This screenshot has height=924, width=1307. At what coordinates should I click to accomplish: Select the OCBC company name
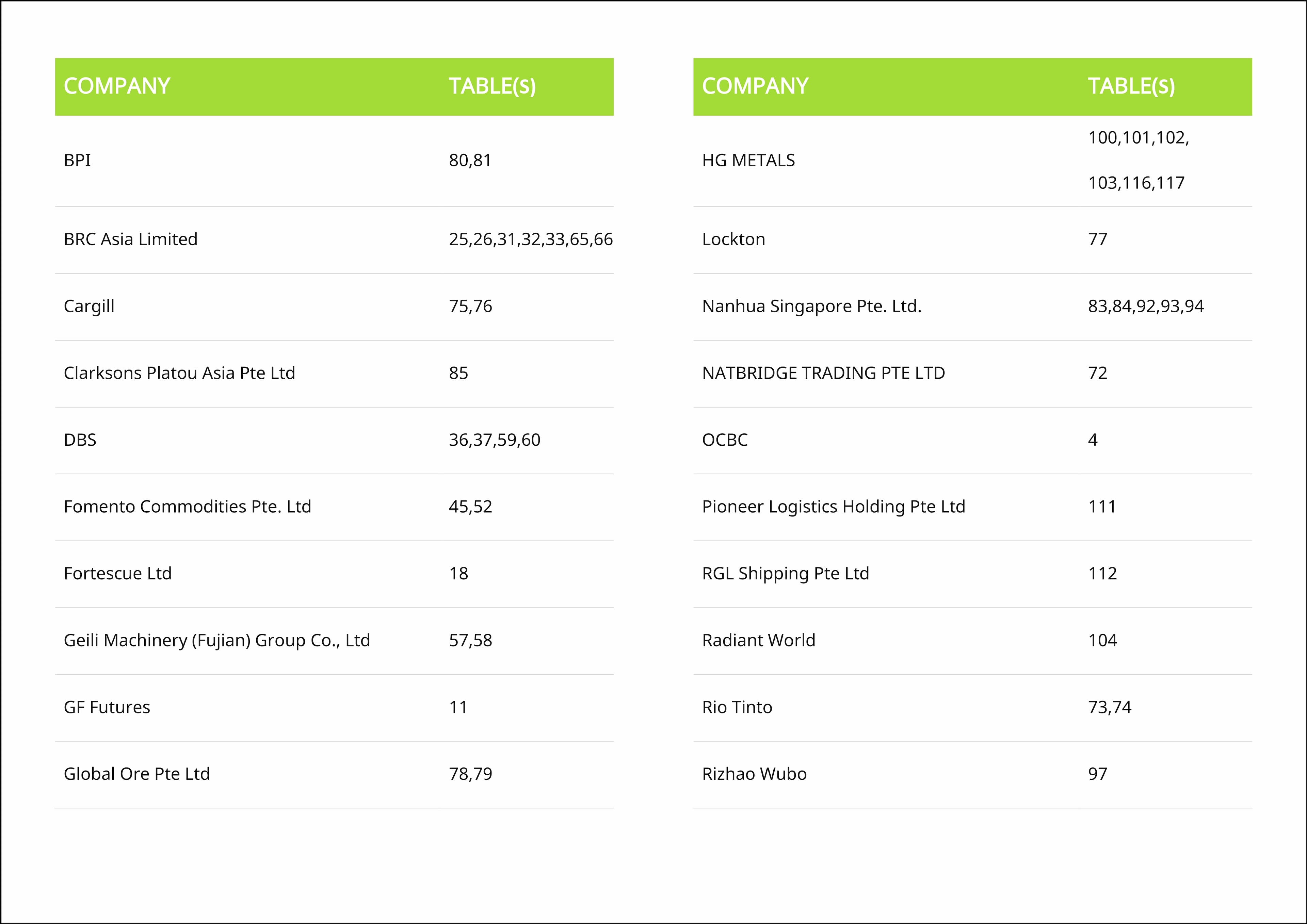coord(725,440)
